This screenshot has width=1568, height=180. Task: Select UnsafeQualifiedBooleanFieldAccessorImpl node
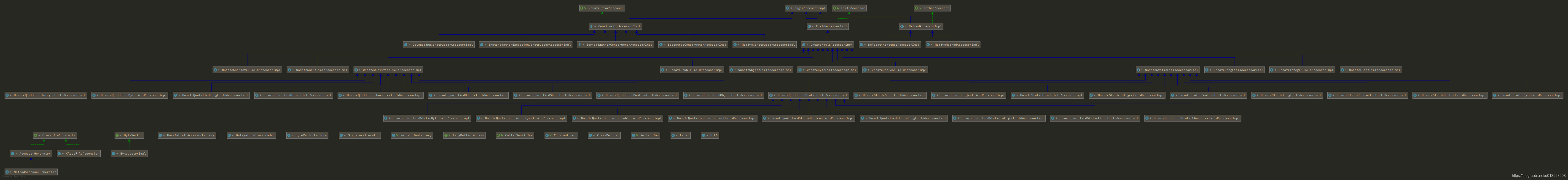[637, 95]
